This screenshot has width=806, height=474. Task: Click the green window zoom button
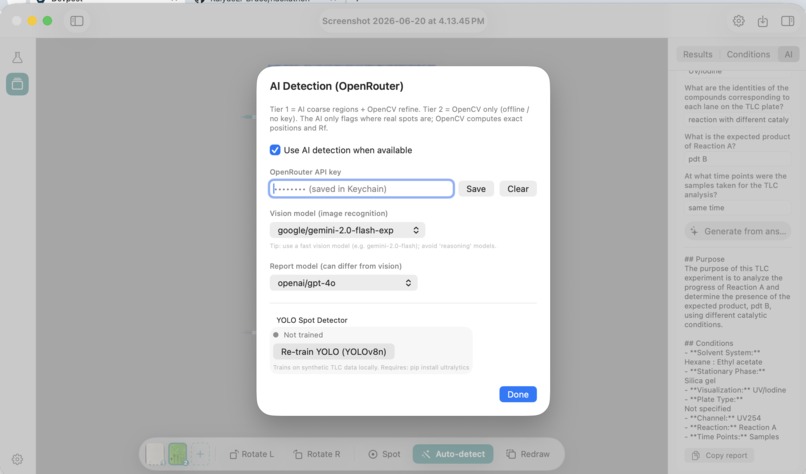(47, 21)
